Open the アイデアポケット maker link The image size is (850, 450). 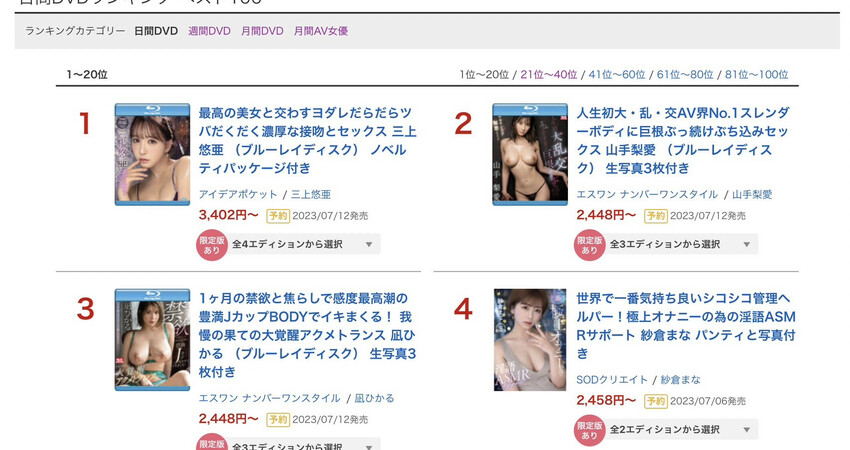[238, 194]
